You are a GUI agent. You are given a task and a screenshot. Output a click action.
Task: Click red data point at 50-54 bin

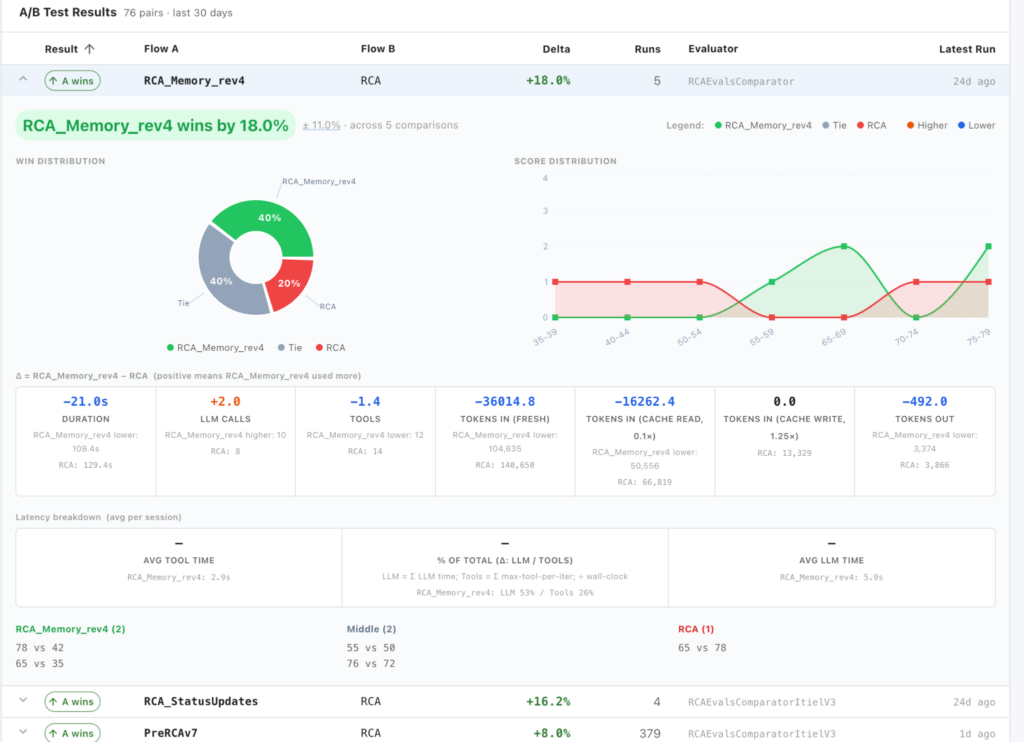pos(699,282)
